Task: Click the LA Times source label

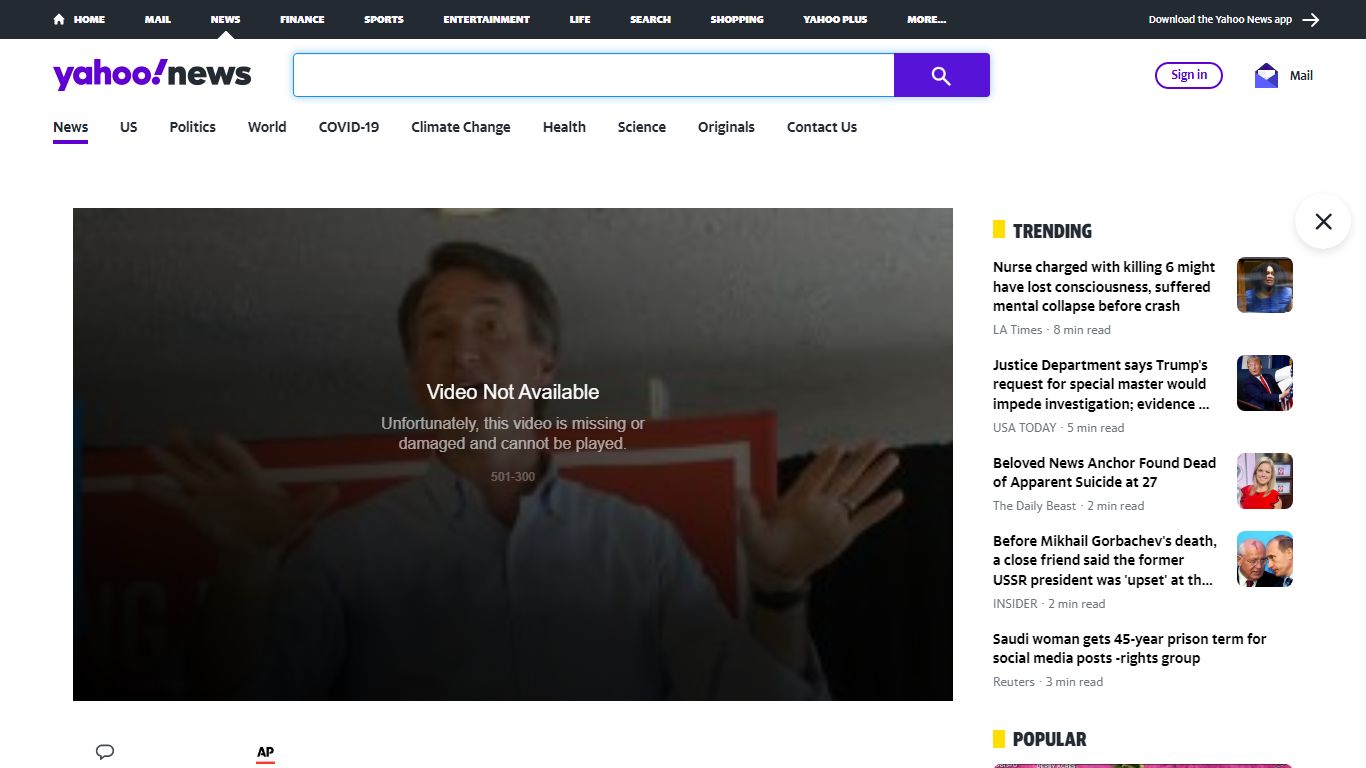Action: (x=1017, y=330)
